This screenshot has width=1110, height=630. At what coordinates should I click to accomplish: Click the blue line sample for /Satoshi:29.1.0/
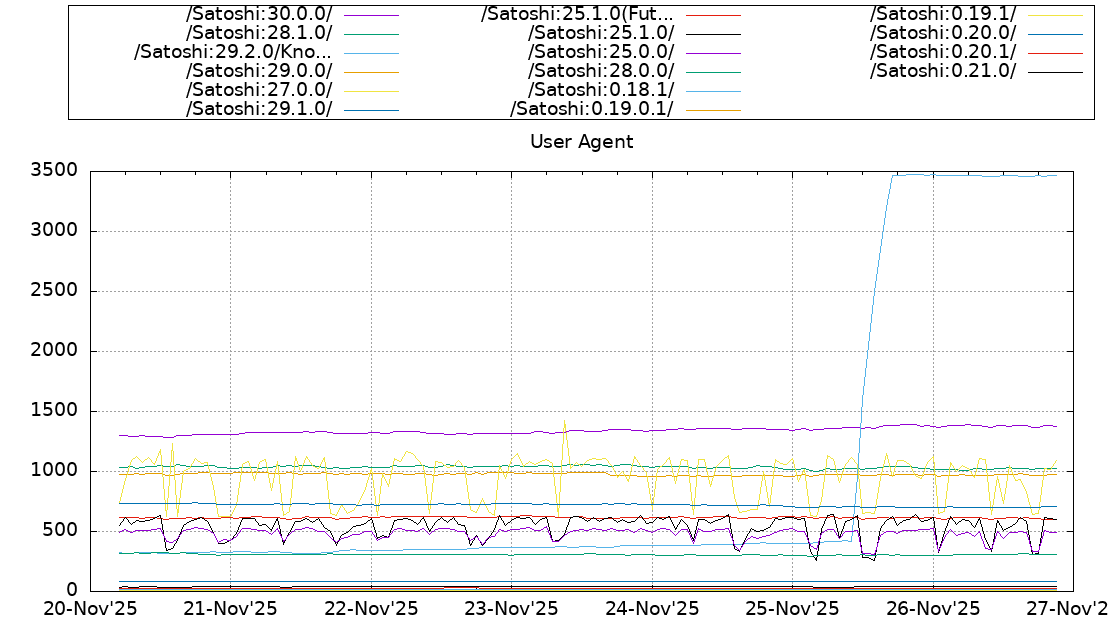click(370, 110)
